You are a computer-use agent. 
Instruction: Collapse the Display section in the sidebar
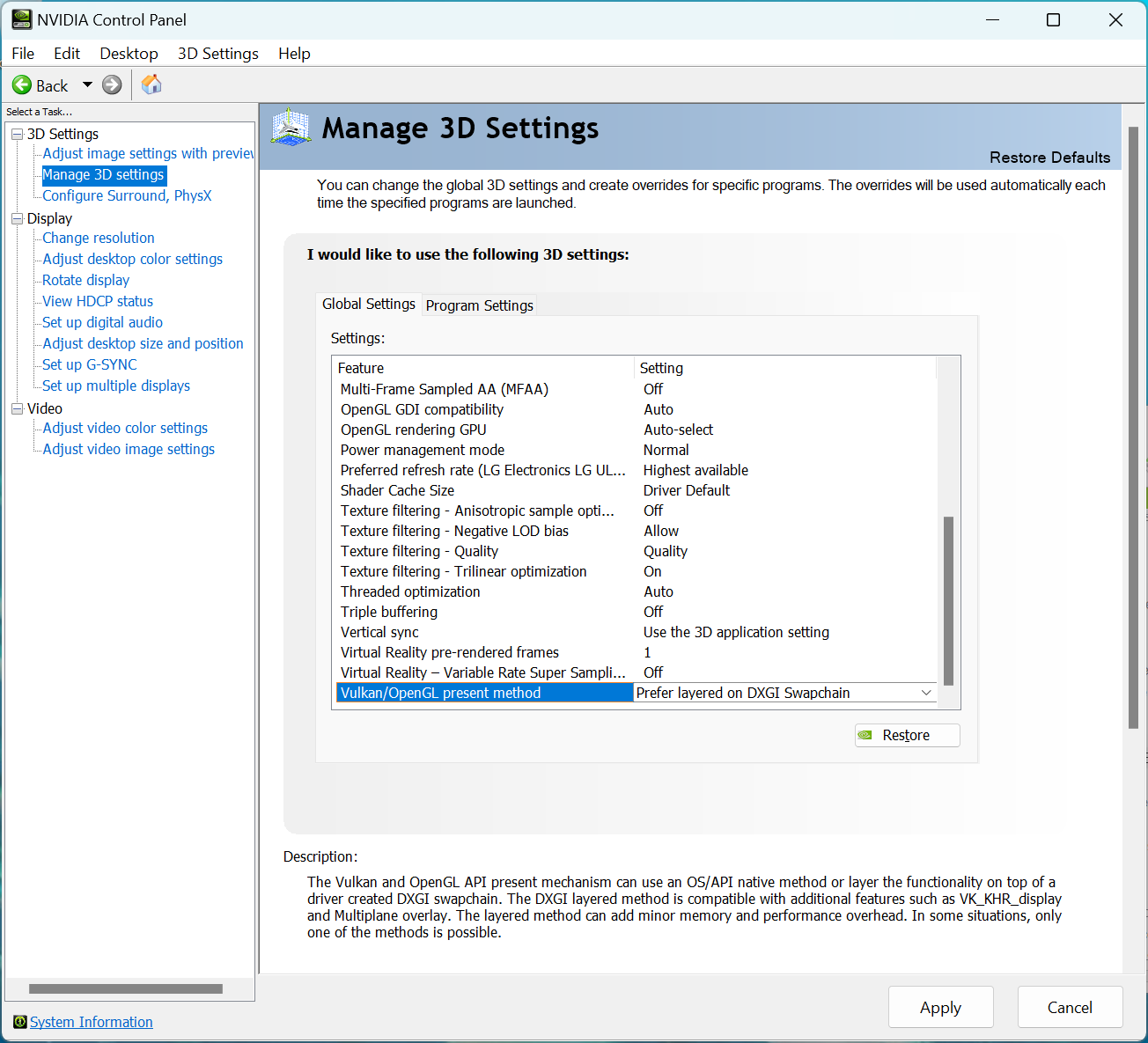pyautogui.click(x=16, y=218)
